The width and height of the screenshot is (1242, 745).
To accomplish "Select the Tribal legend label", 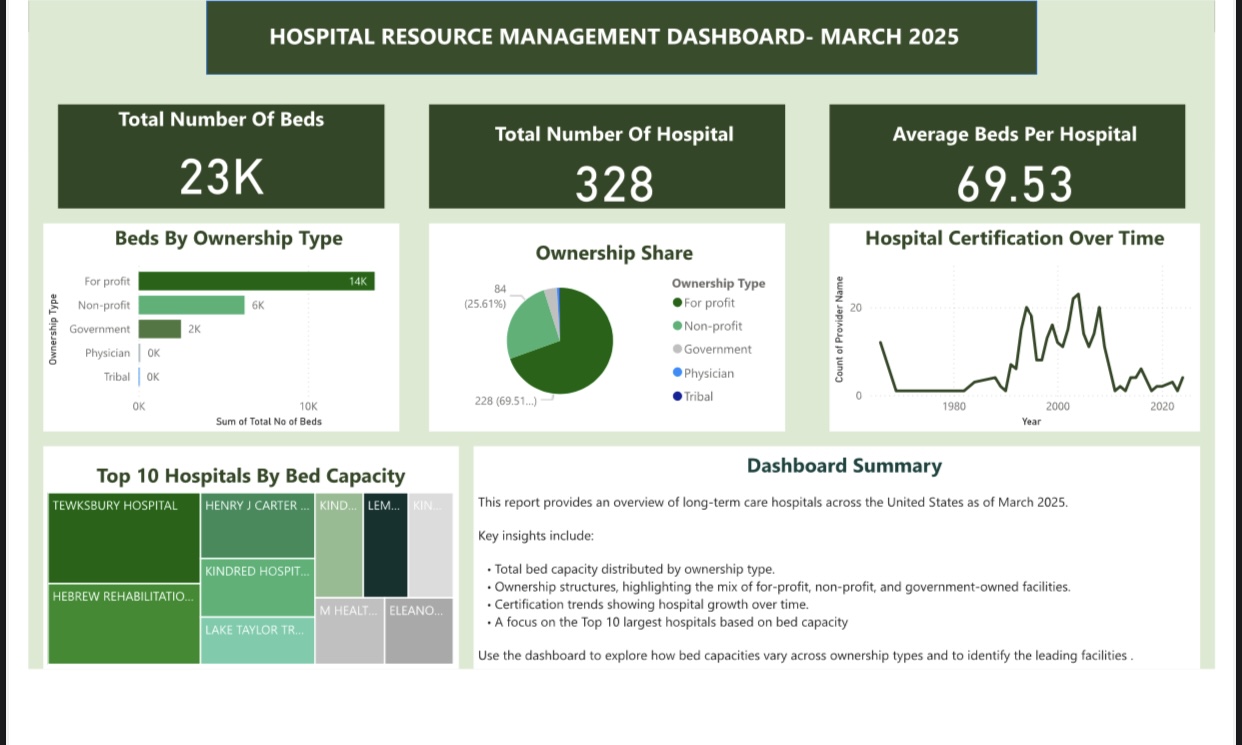I will [x=699, y=396].
